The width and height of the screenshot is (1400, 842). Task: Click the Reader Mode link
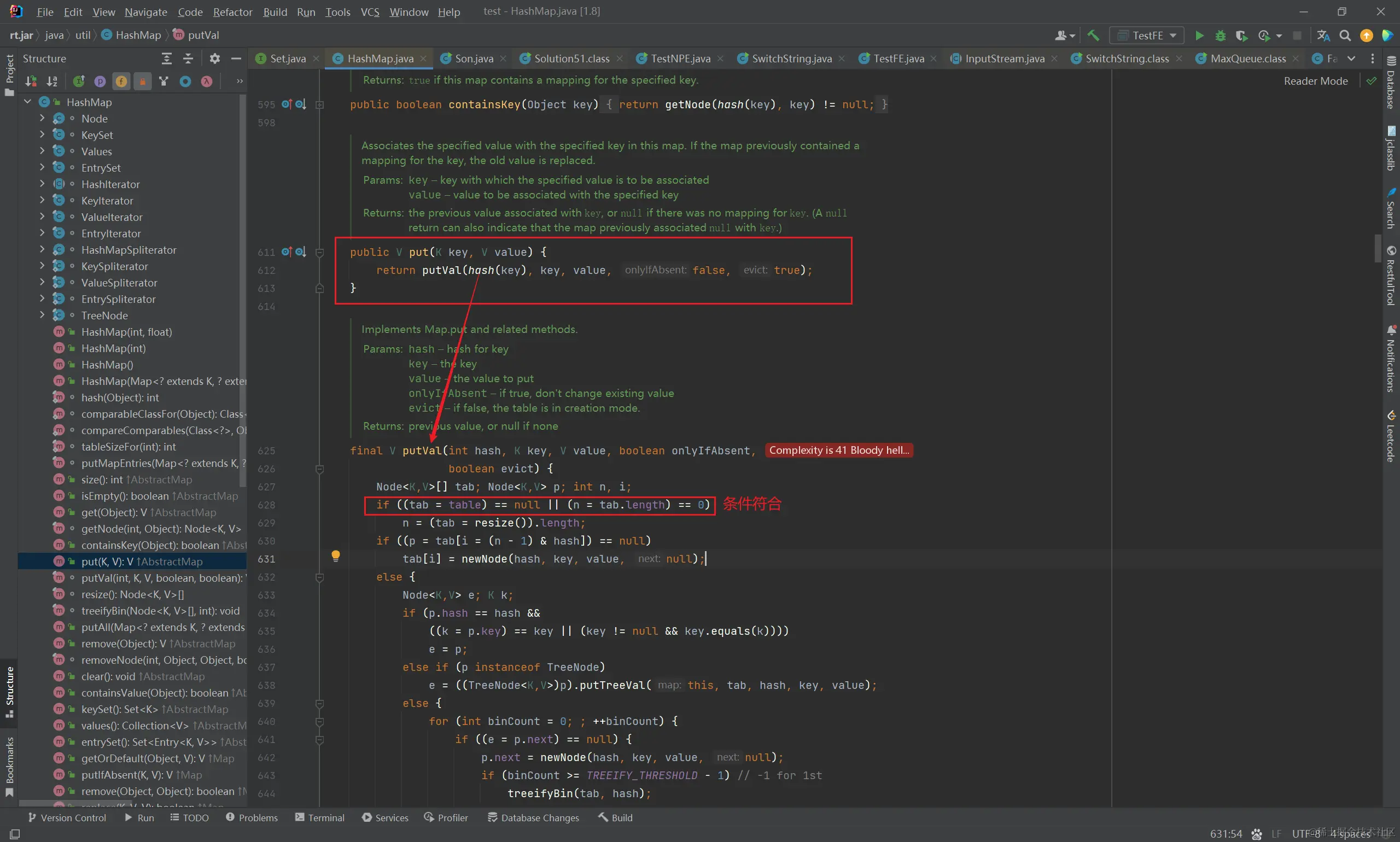click(1315, 81)
